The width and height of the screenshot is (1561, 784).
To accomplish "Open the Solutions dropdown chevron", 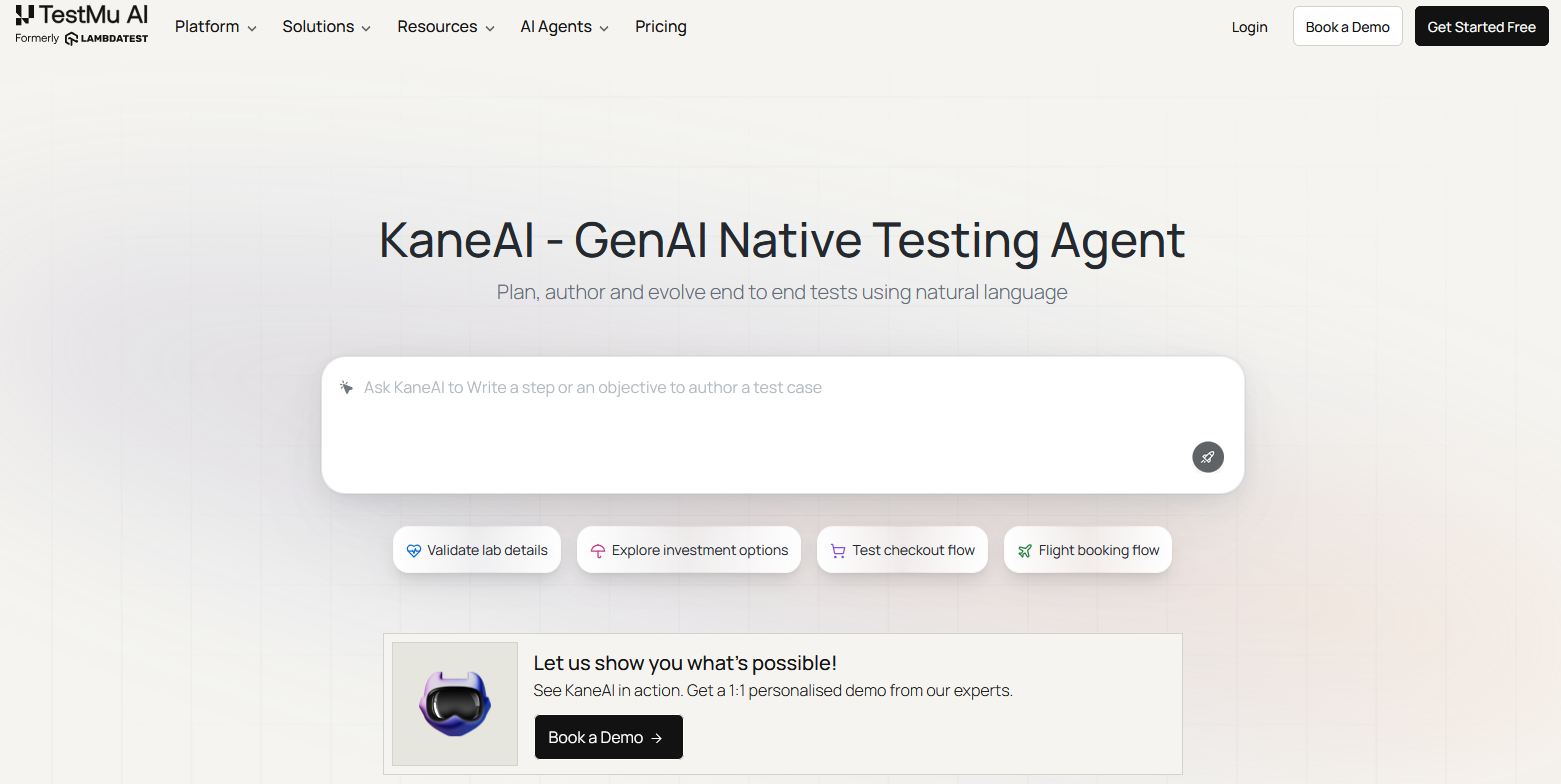I will [x=366, y=28].
